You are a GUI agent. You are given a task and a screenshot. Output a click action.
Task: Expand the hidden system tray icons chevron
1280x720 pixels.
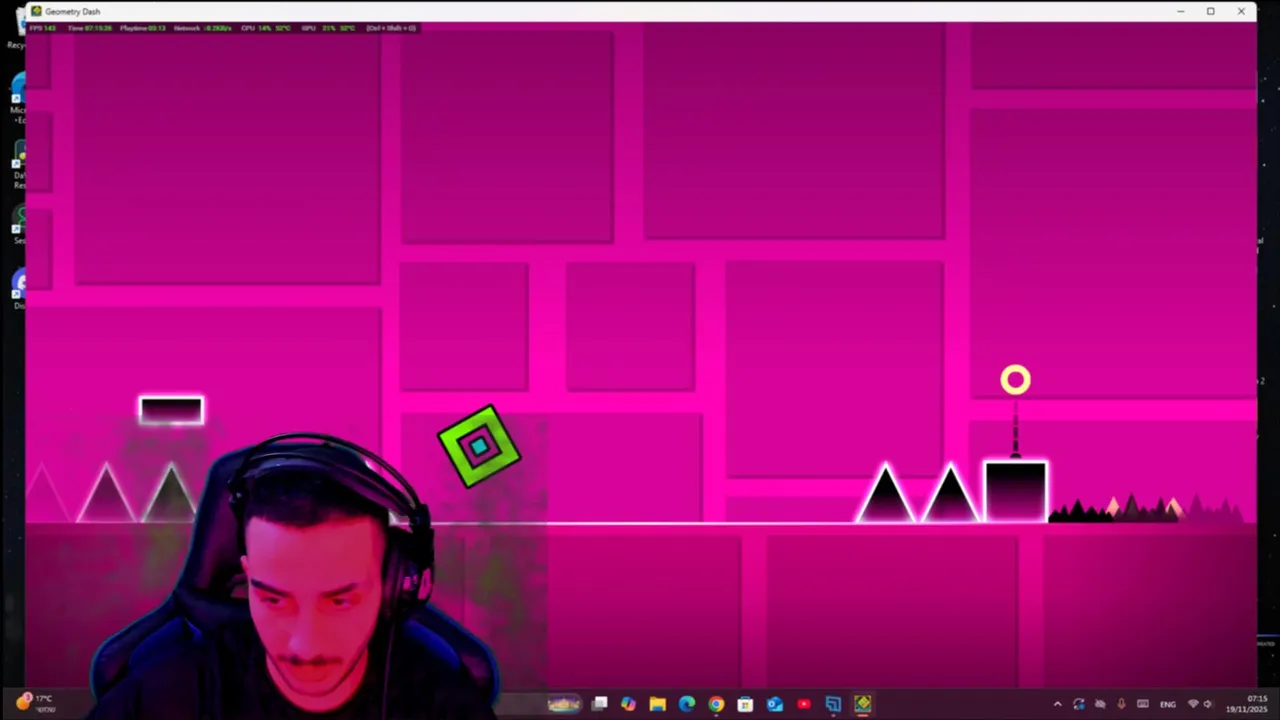(x=1058, y=704)
